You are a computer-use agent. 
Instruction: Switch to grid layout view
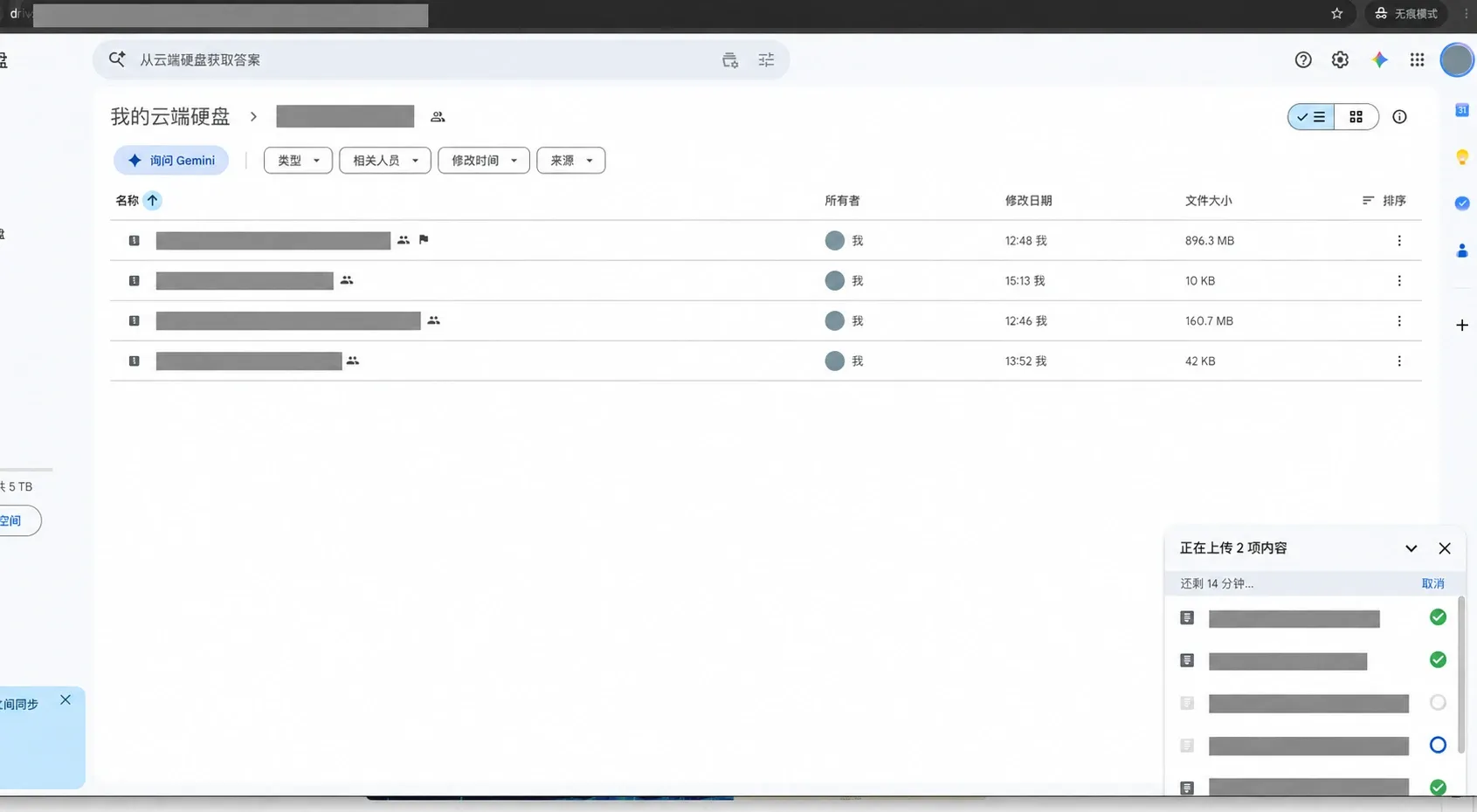click(x=1356, y=116)
